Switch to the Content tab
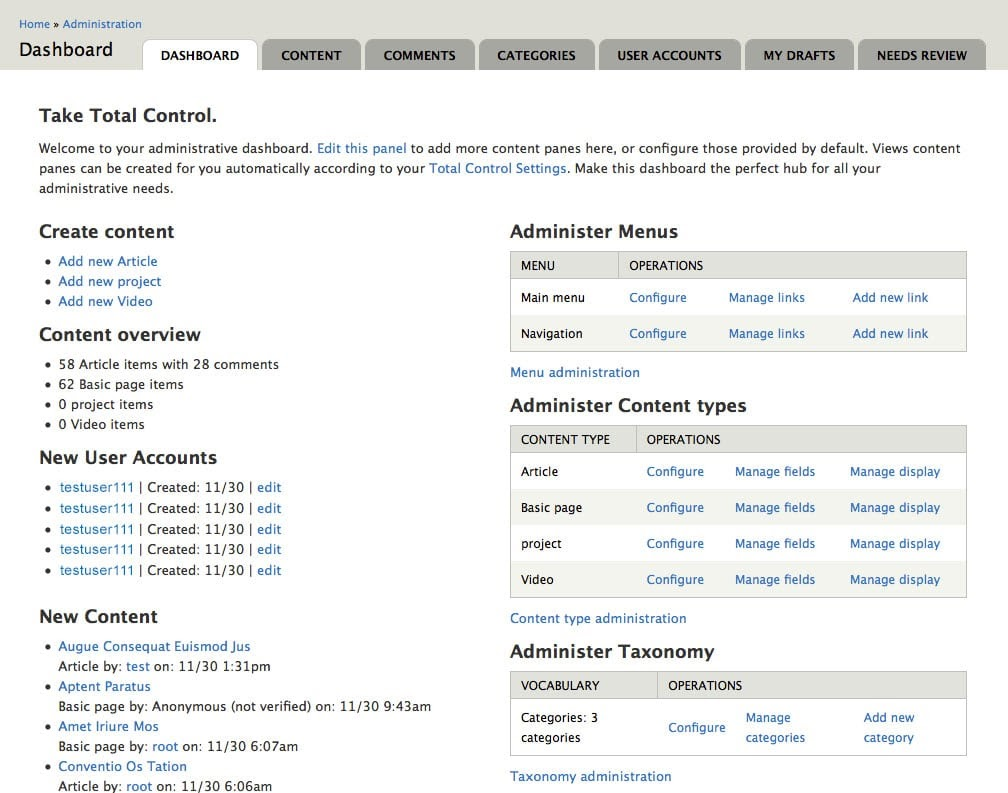This screenshot has height=793, width=1008. tap(311, 55)
